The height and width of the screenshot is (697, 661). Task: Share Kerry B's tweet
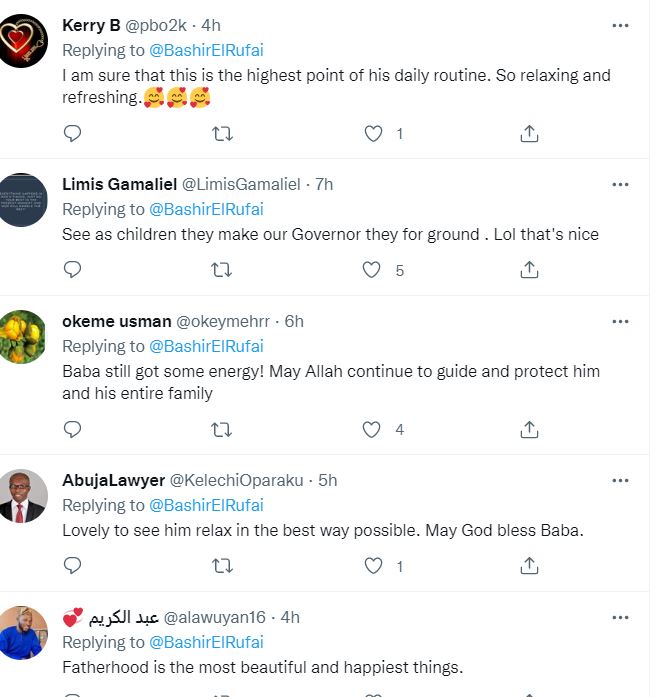530,133
